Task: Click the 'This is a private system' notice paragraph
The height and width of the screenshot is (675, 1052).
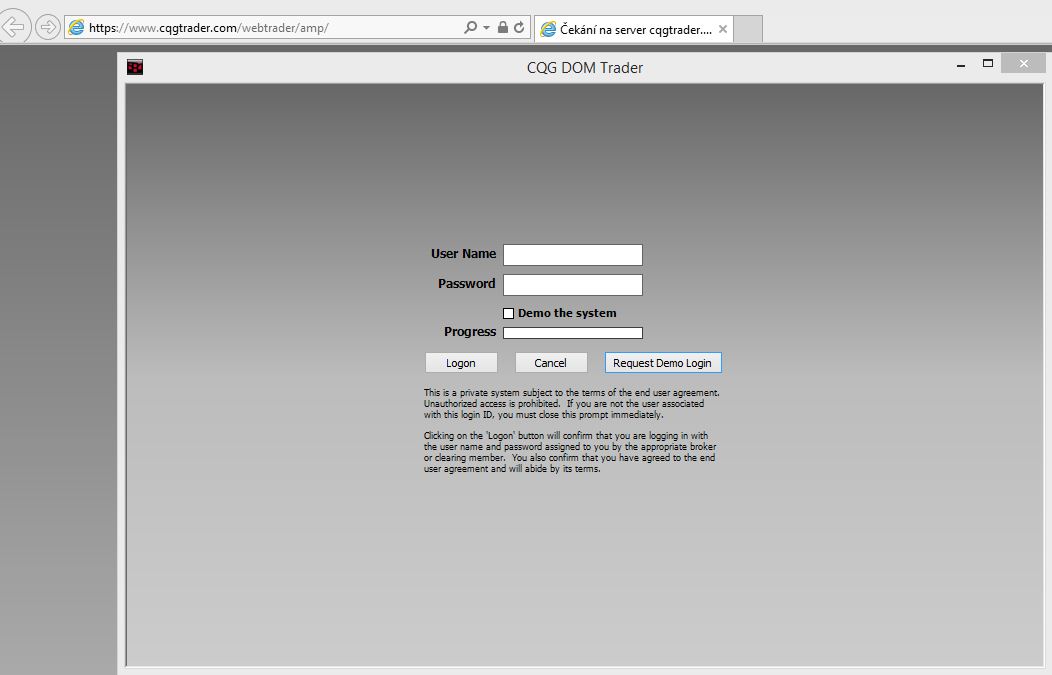Action: [571, 404]
